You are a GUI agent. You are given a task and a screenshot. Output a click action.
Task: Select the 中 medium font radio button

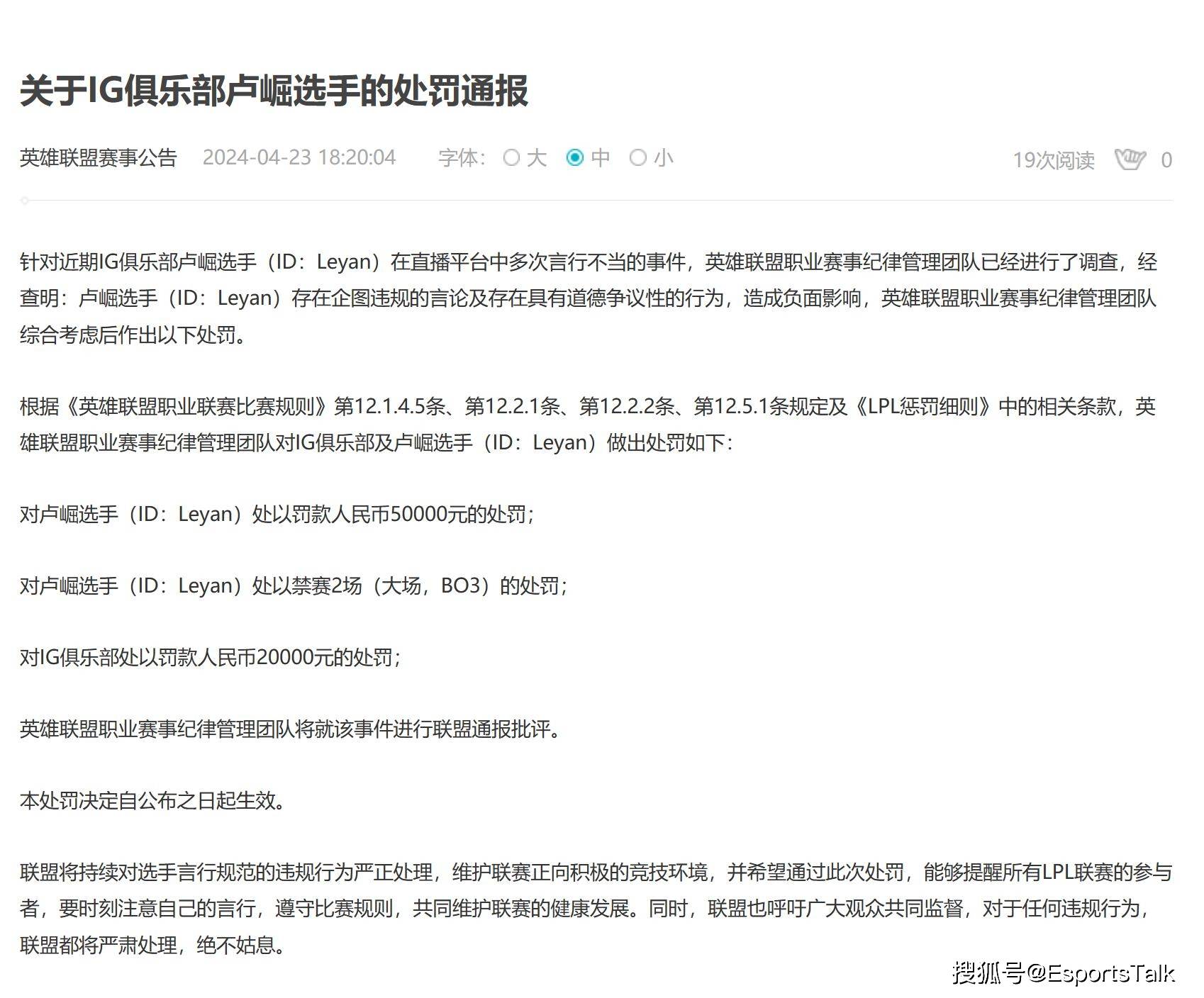click(575, 157)
